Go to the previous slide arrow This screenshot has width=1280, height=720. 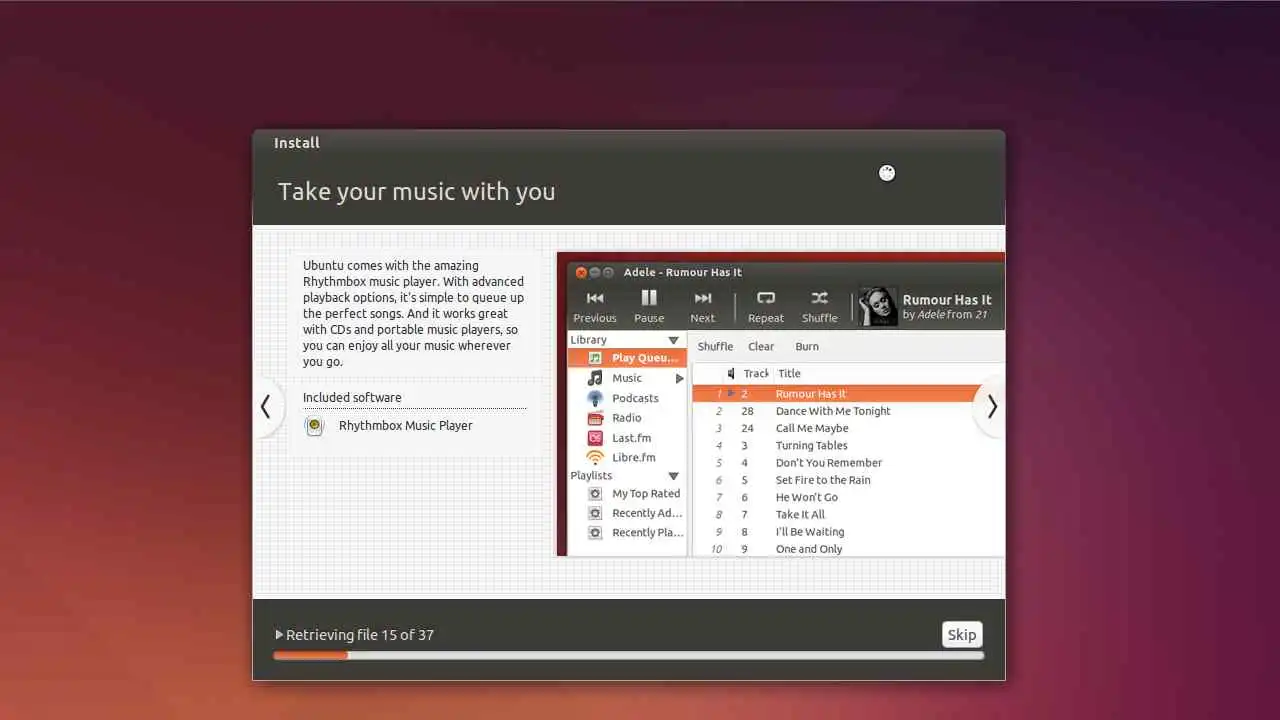point(266,407)
